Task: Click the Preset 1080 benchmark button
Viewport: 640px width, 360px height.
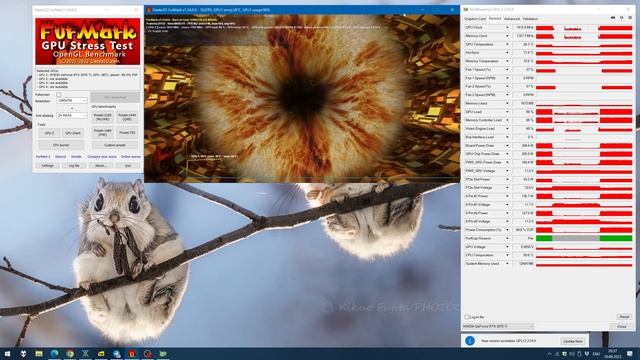Action: point(102,133)
